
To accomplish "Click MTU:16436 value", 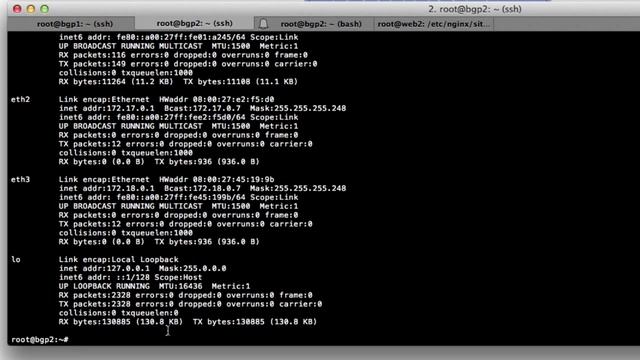I will click(x=180, y=286).
